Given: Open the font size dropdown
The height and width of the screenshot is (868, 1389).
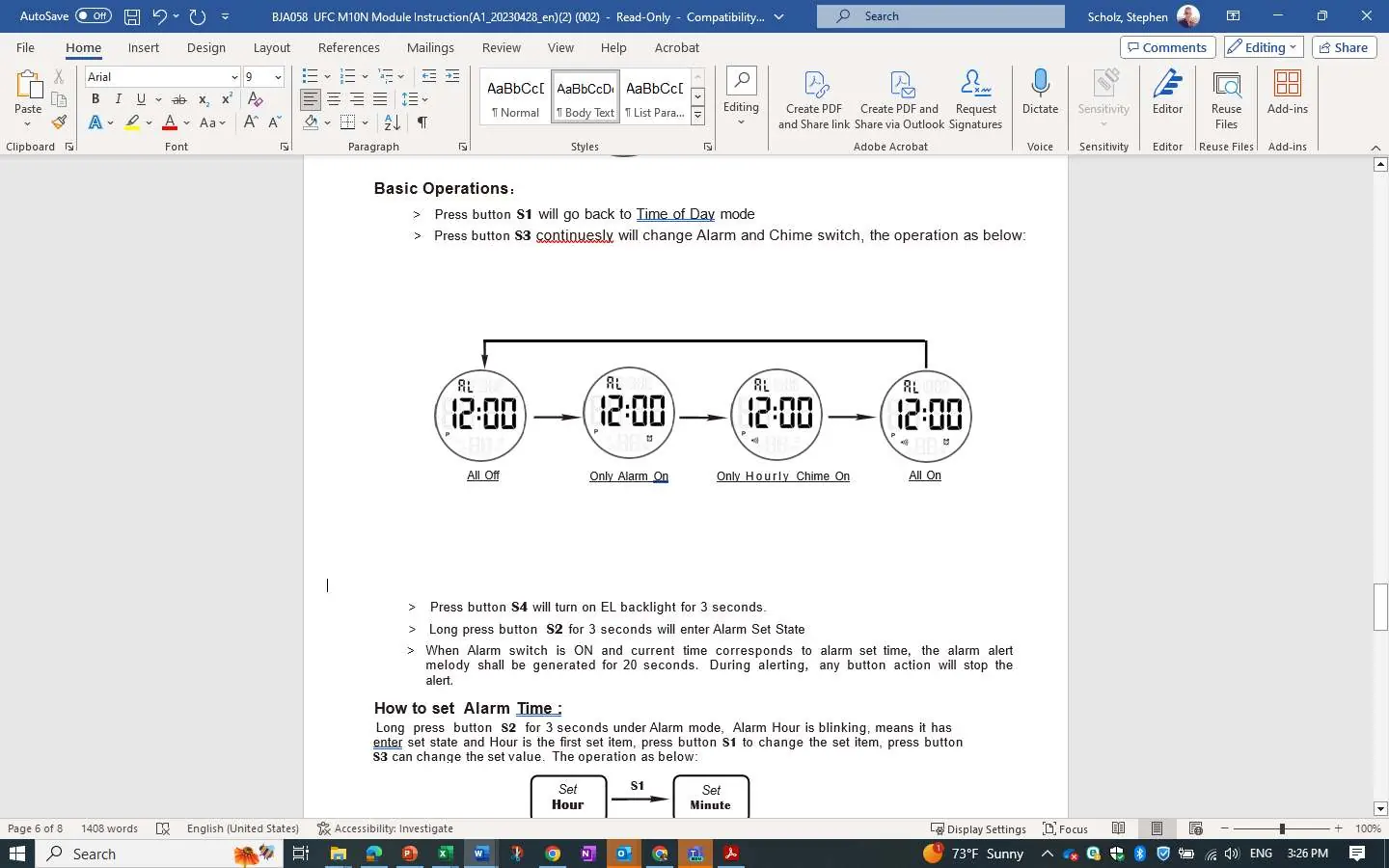Looking at the screenshot, I should point(279,77).
